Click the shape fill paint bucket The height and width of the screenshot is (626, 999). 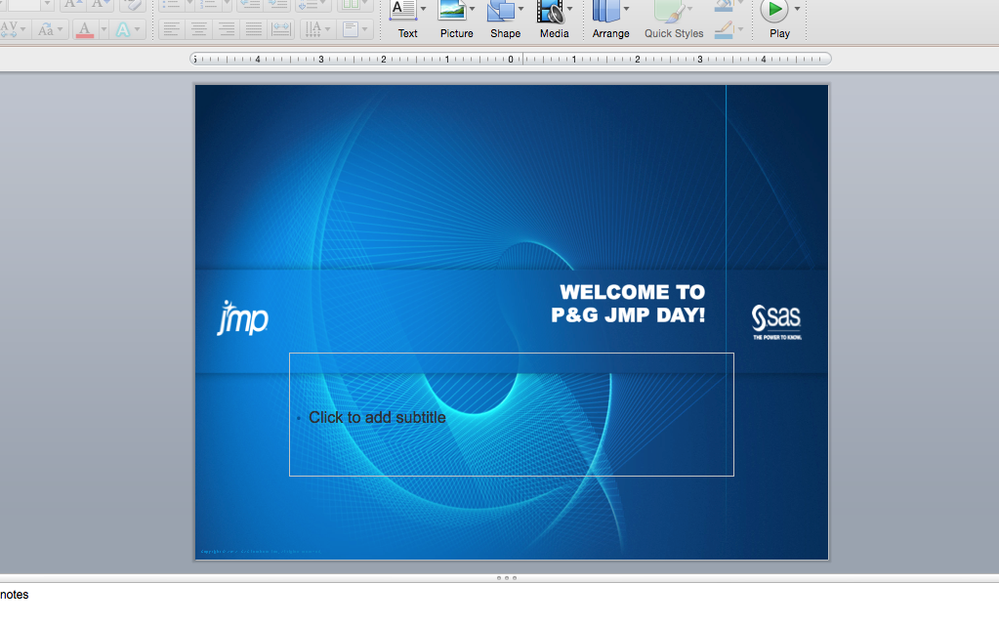723,5
